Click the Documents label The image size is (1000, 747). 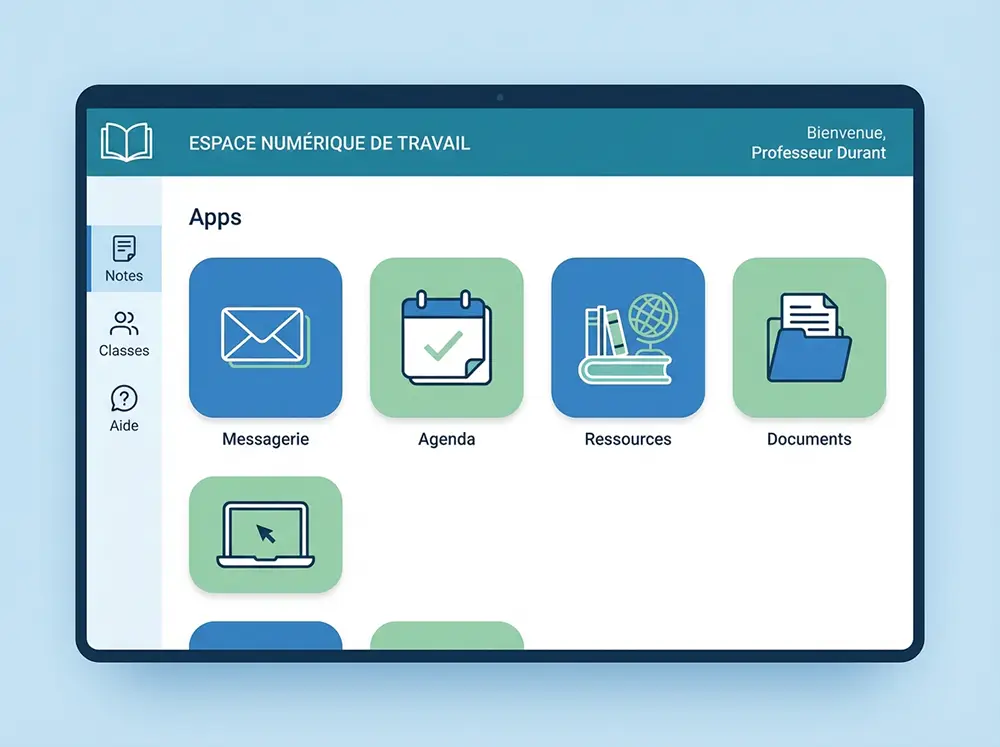pos(808,439)
